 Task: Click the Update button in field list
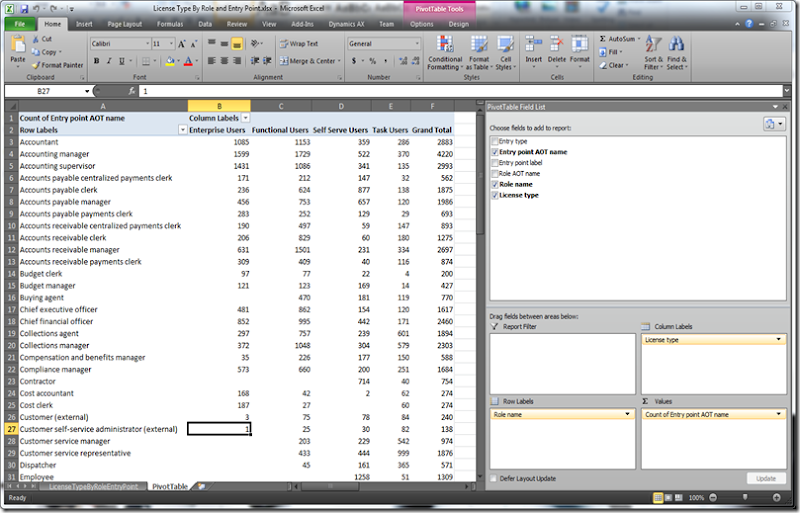(765, 479)
